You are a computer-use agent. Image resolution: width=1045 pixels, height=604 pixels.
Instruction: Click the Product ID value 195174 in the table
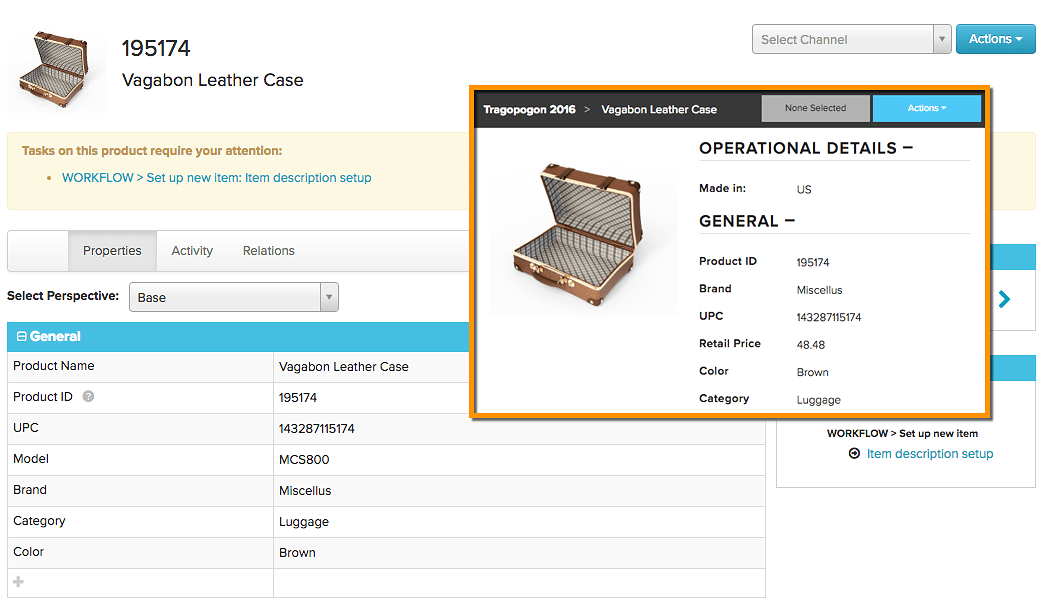click(297, 398)
